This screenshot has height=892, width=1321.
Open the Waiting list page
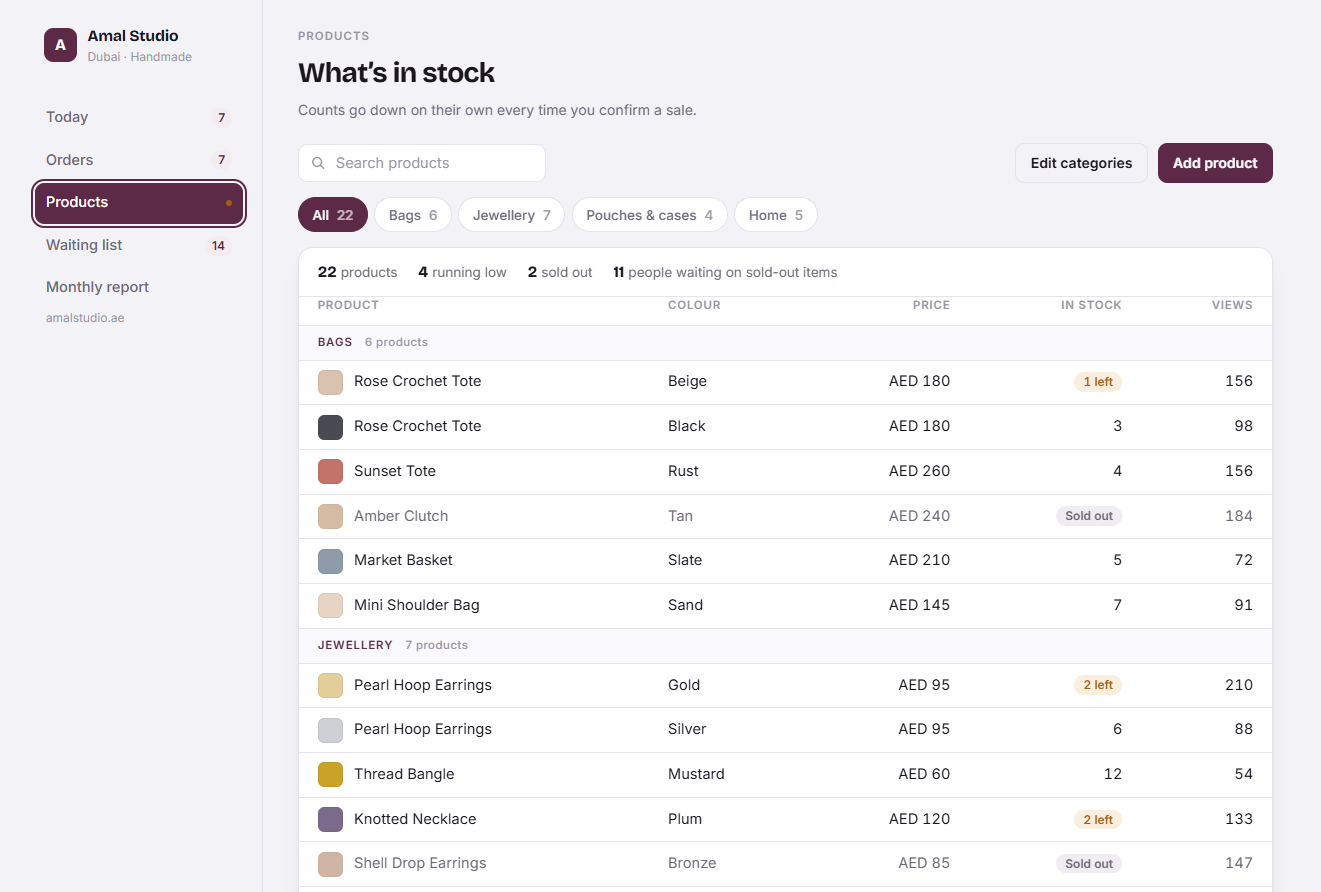coord(139,245)
